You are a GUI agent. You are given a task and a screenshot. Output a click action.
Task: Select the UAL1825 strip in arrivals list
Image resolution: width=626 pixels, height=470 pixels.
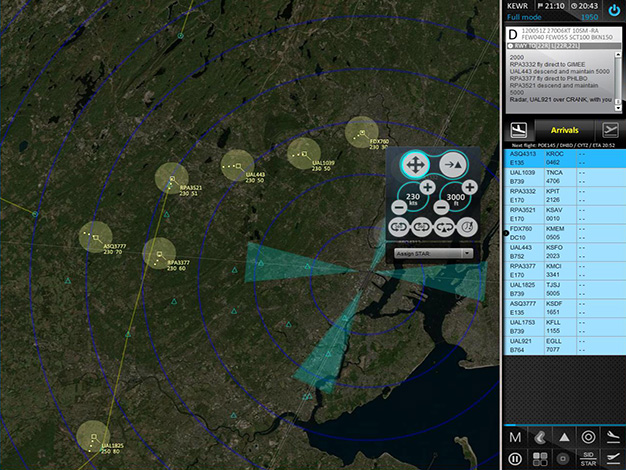(565, 290)
